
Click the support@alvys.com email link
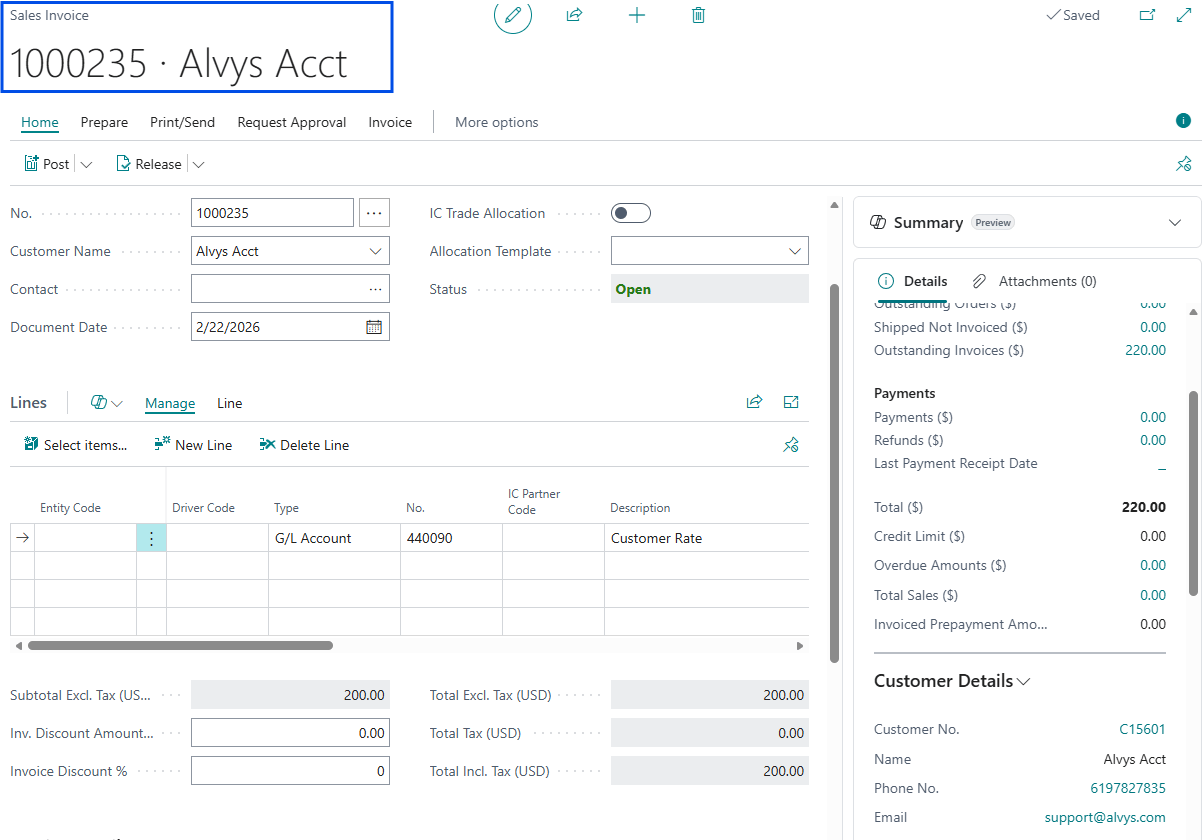(1105, 817)
